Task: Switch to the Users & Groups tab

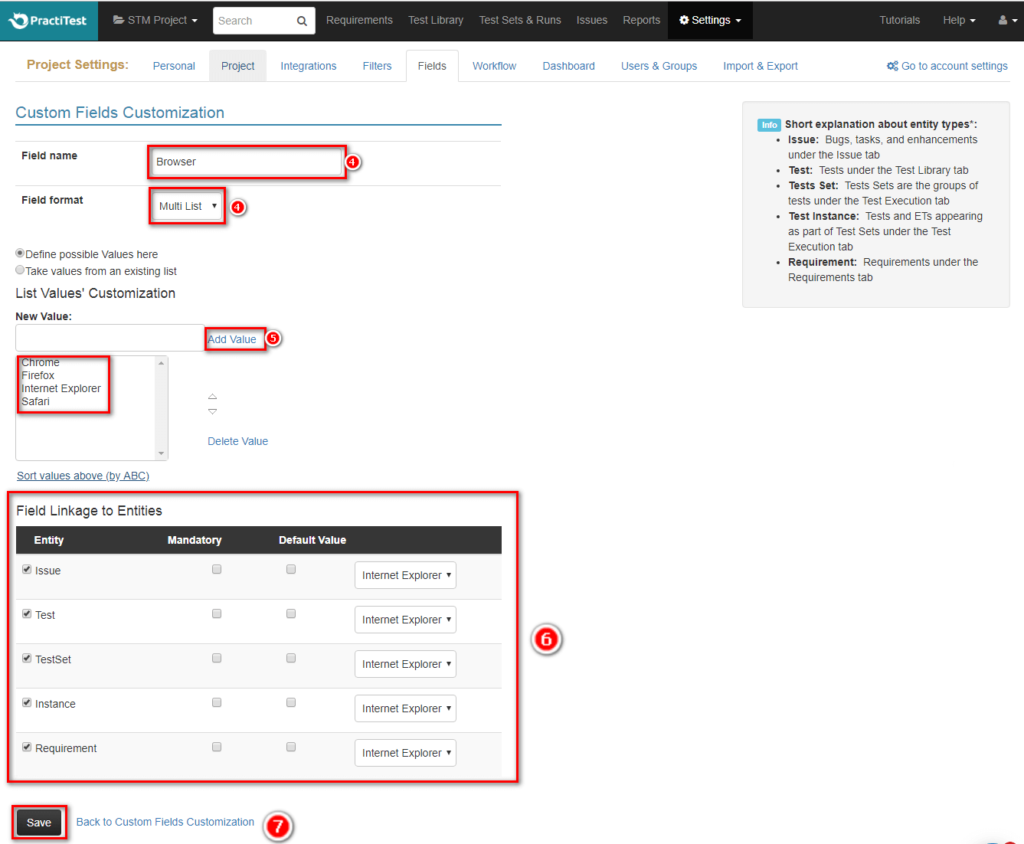Action: (659, 66)
